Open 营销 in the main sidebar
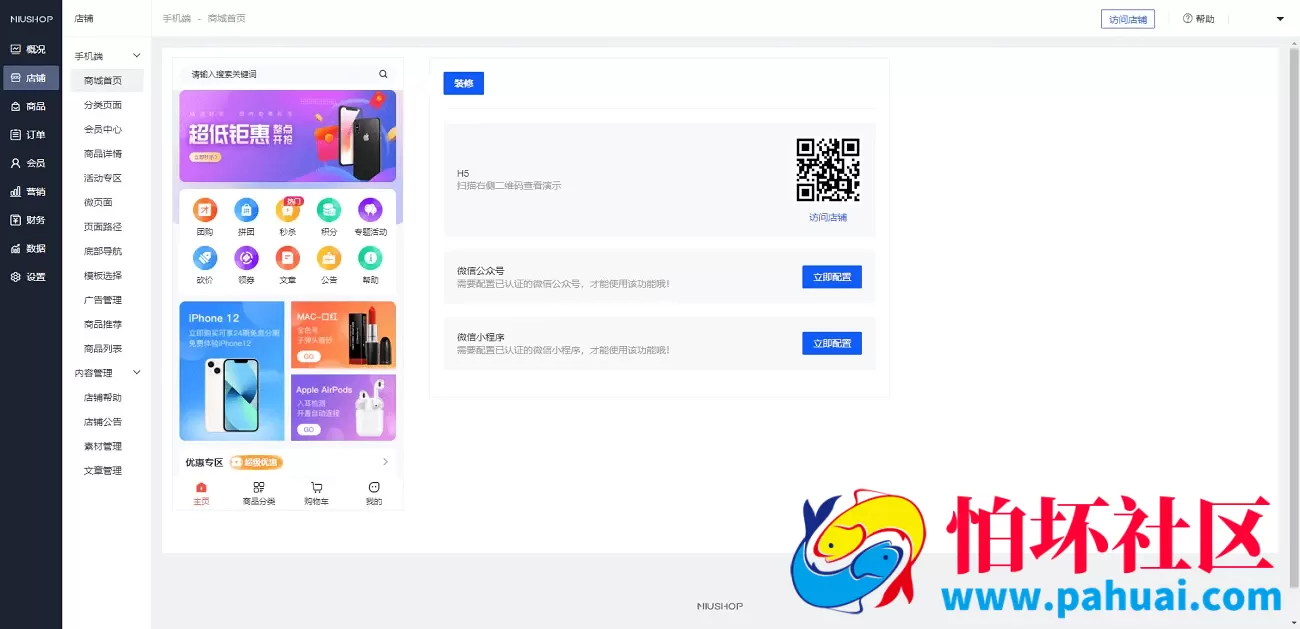 [x=30, y=192]
